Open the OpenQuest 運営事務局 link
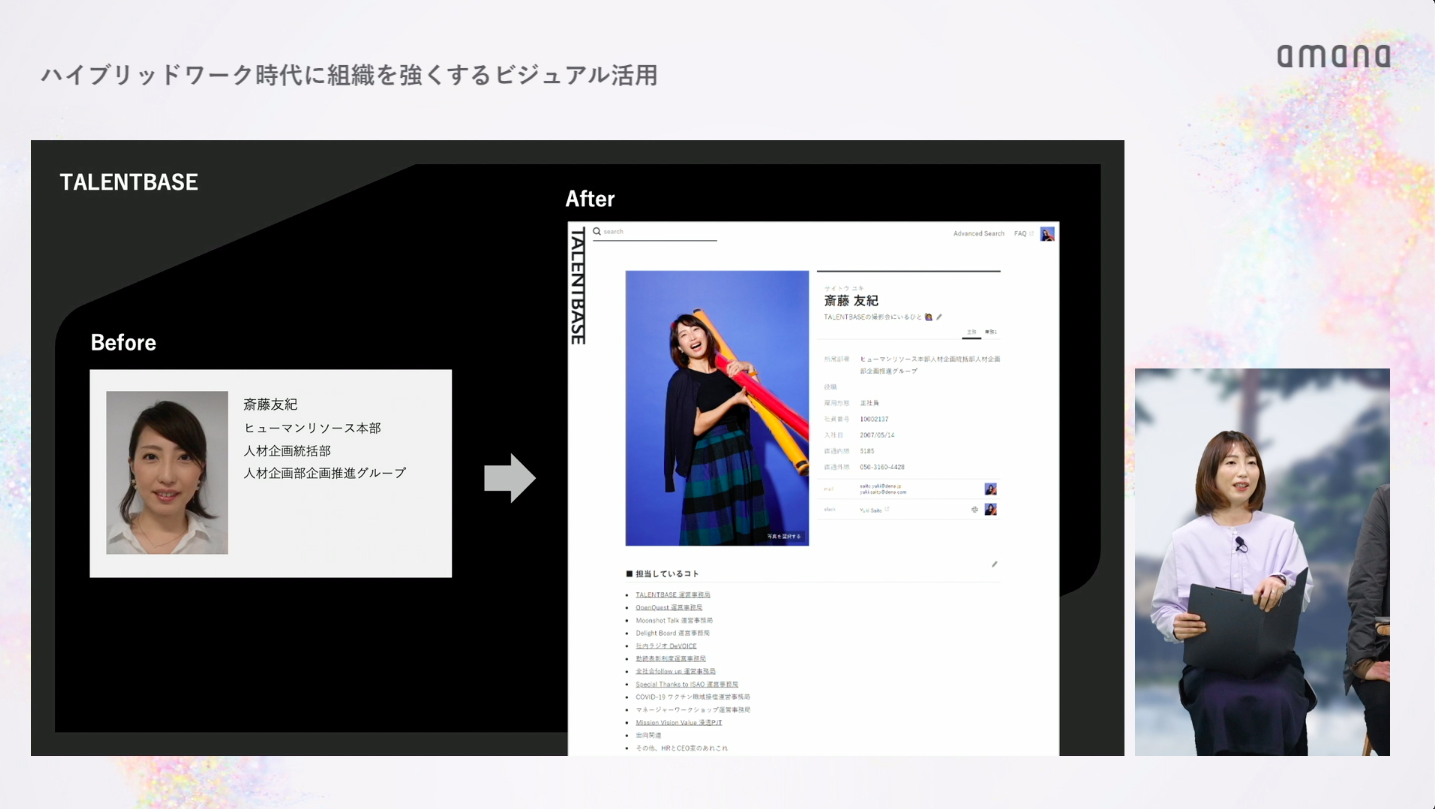This screenshot has height=809, width=1435. [669, 608]
